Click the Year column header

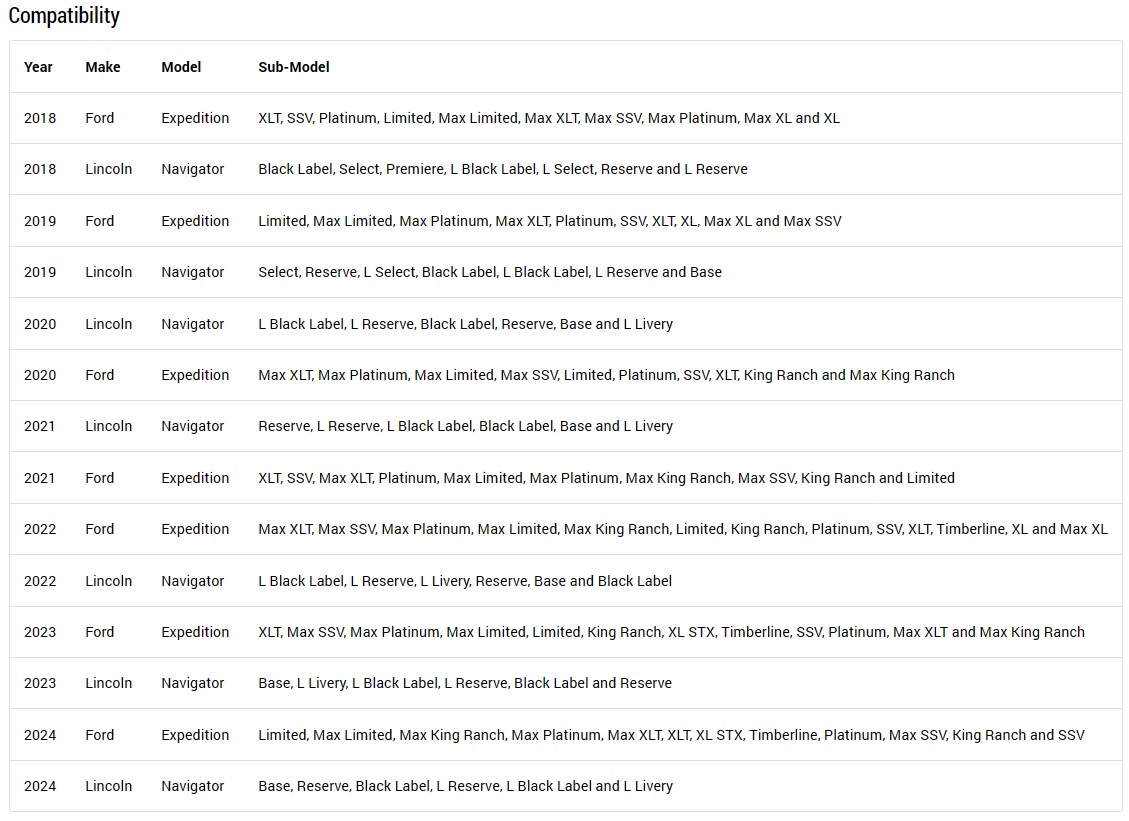[x=38, y=67]
